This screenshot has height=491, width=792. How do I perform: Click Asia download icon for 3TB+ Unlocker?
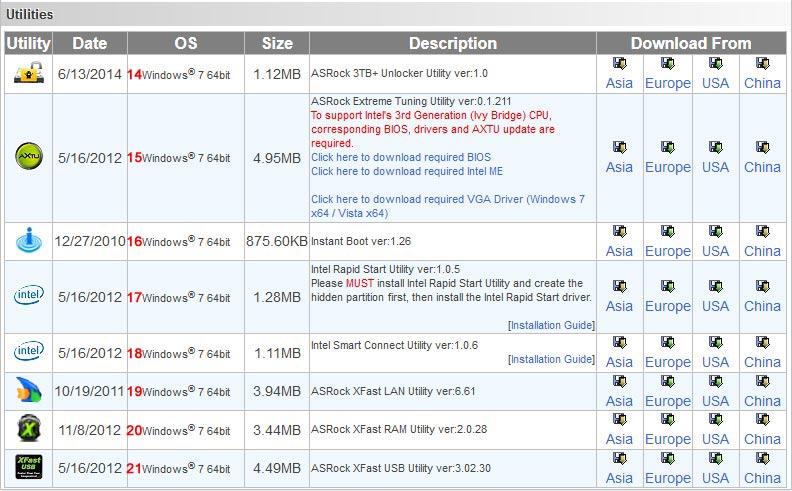(x=619, y=64)
